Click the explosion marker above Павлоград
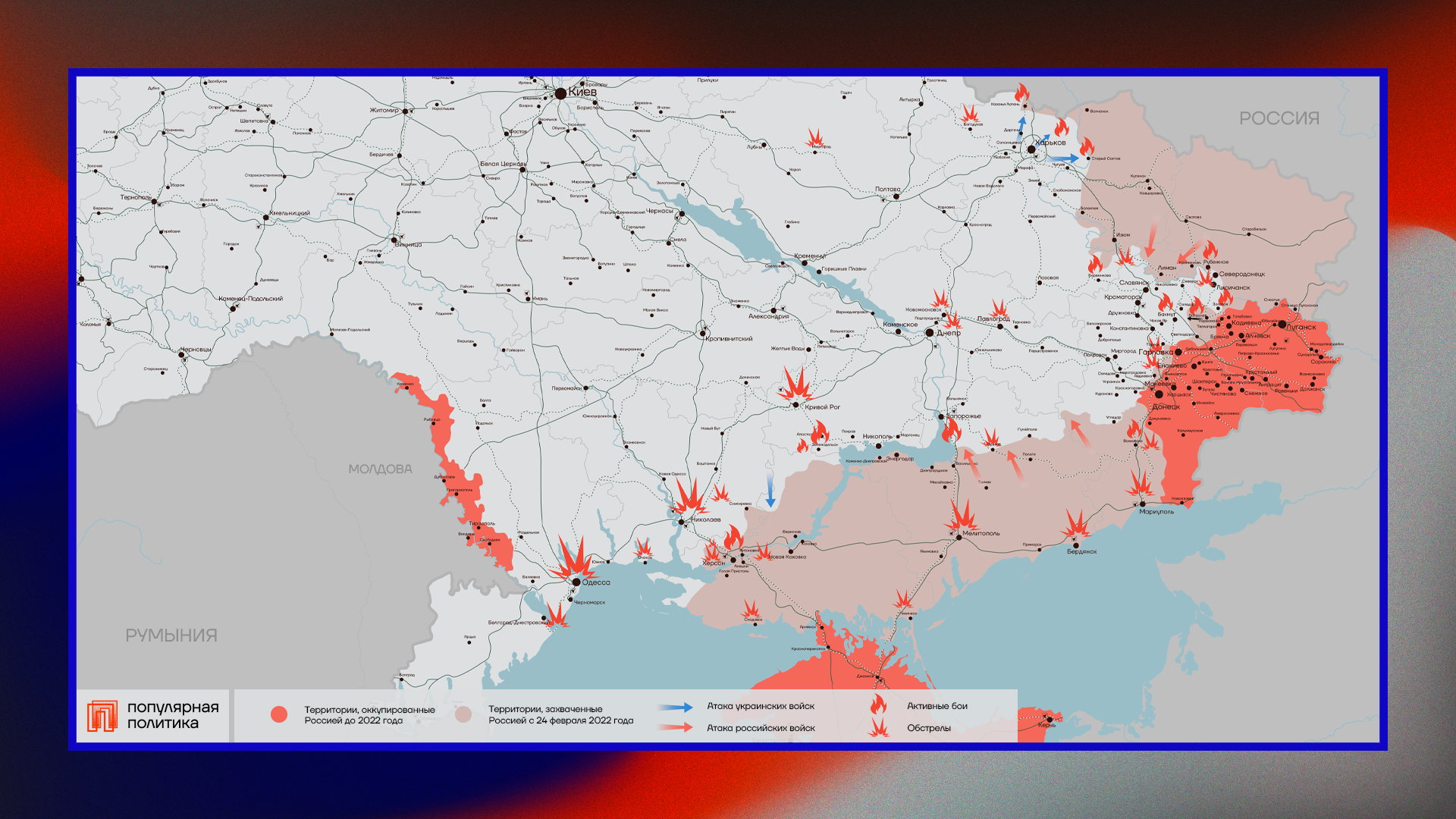Screen dimensions: 1456x819 [x=999, y=309]
